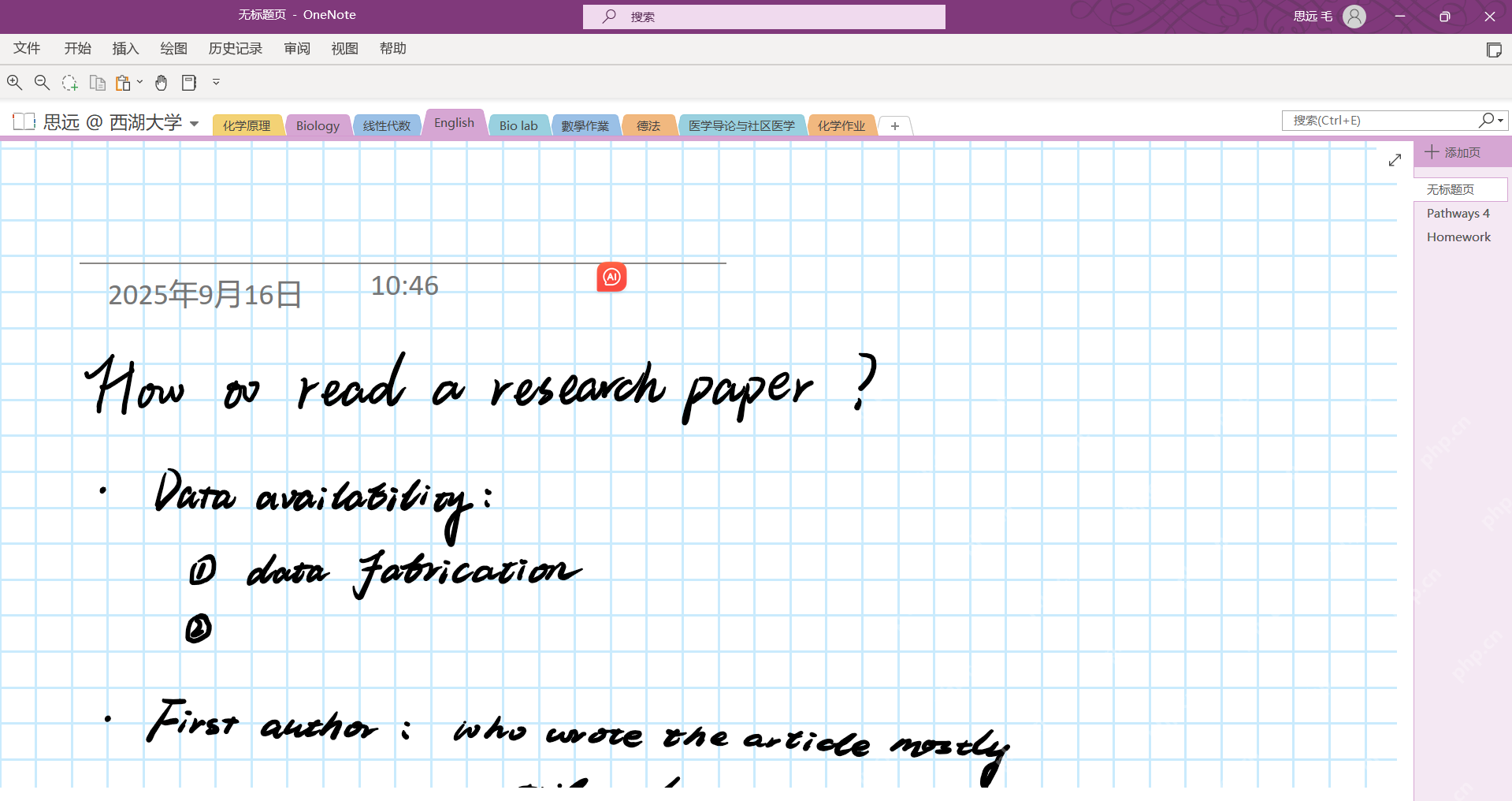Switch to the 化学作业 section tab

coord(841,125)
